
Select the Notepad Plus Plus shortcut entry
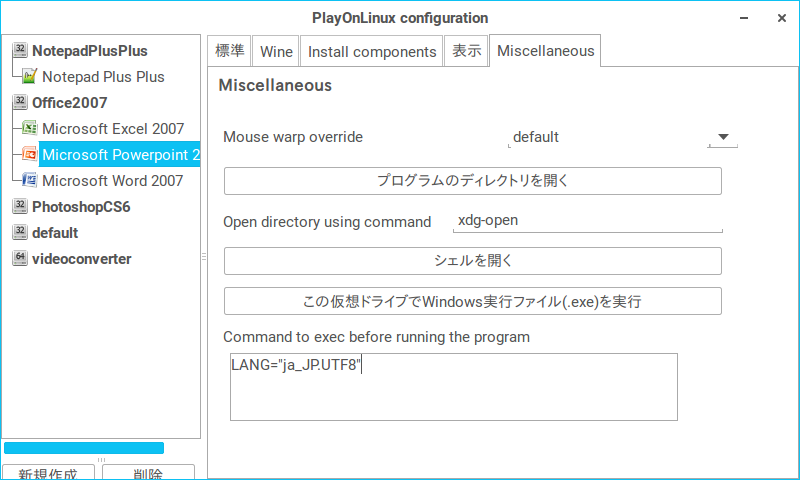coord(103,77)
